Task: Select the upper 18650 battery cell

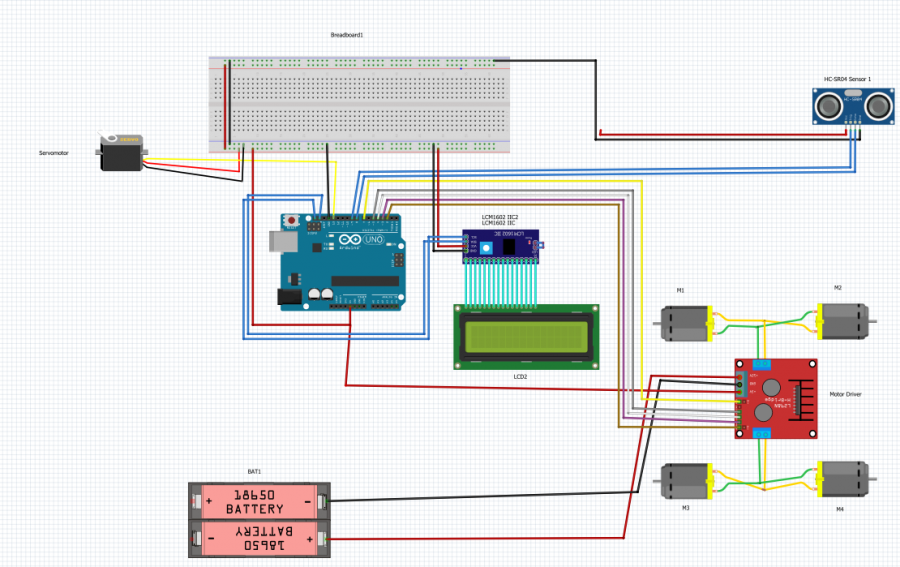Action: (x=258, y=502)
